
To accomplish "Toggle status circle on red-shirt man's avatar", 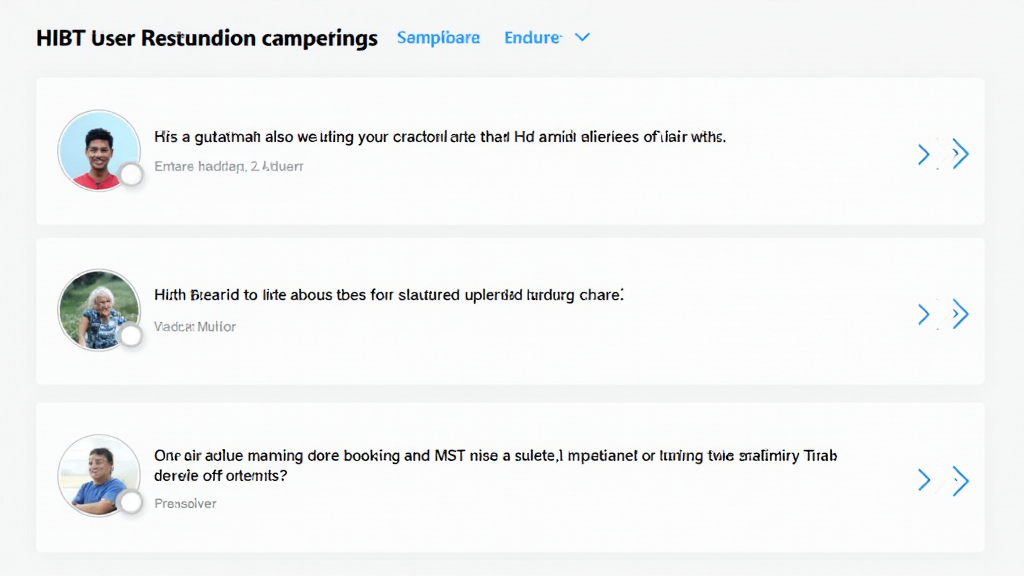I will tap(131, 176).
